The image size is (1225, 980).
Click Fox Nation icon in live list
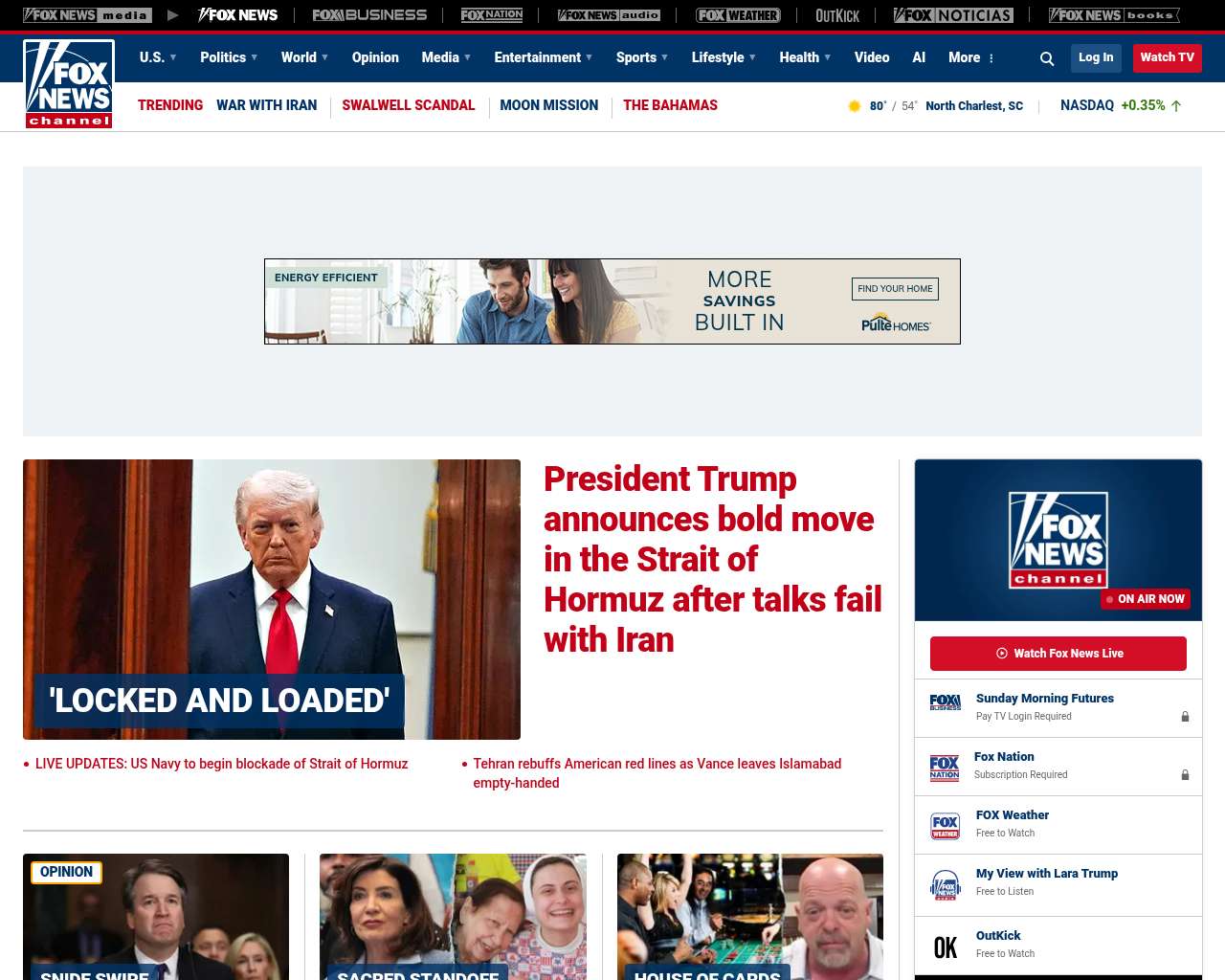point(945,768)
